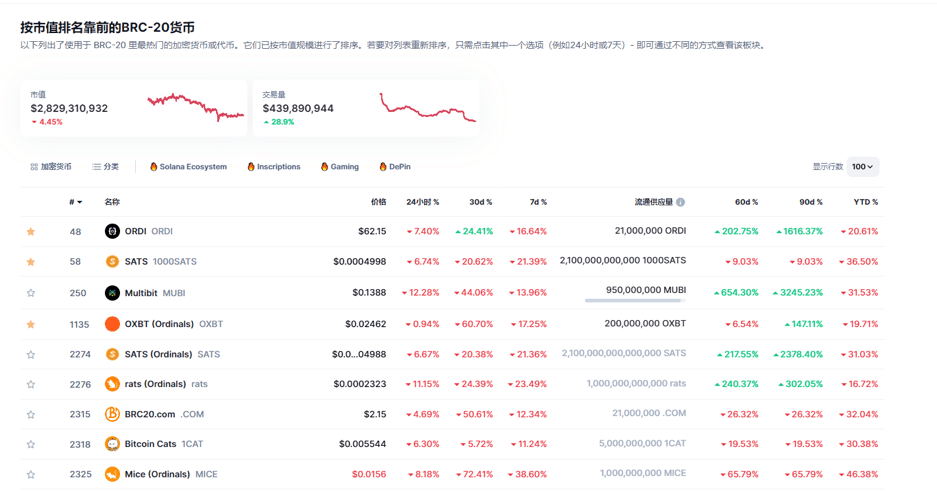Viewport: 937px width, 491px height.
Task: Click the Multibit MUBI coin icon
Action: [112, 293]
